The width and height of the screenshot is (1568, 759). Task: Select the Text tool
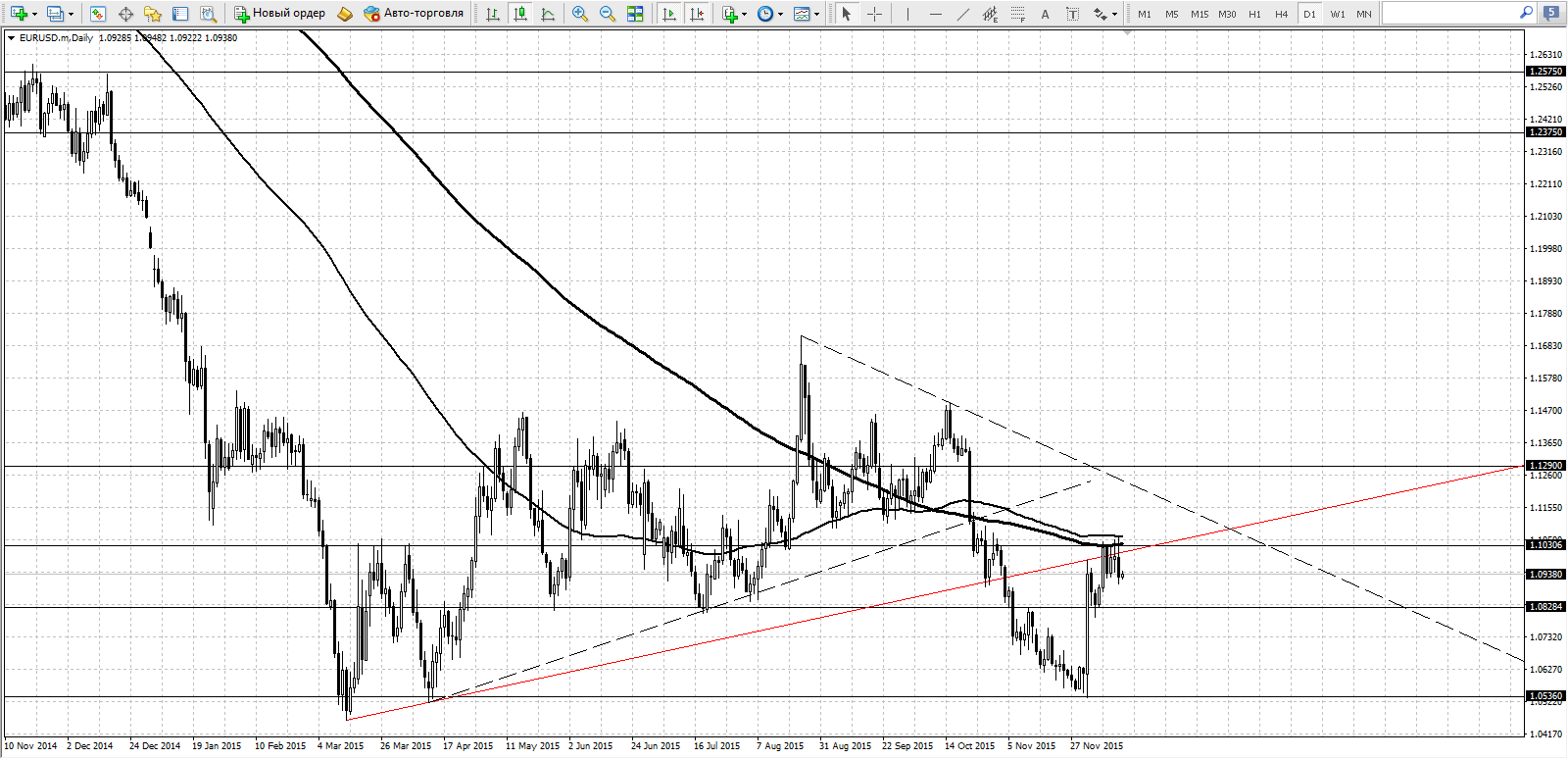point(1045,14)
